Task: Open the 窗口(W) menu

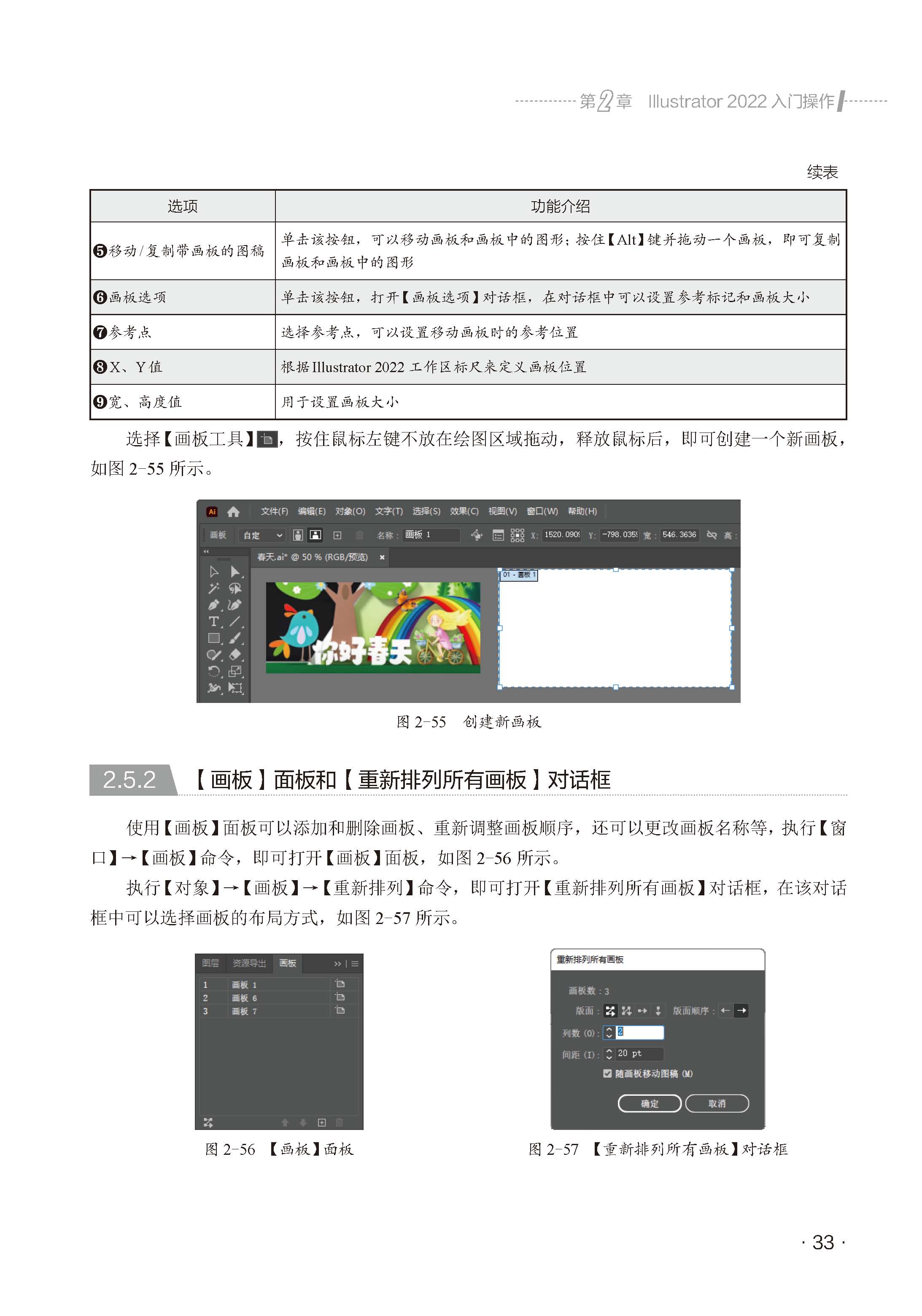Action: pos(542,511)
